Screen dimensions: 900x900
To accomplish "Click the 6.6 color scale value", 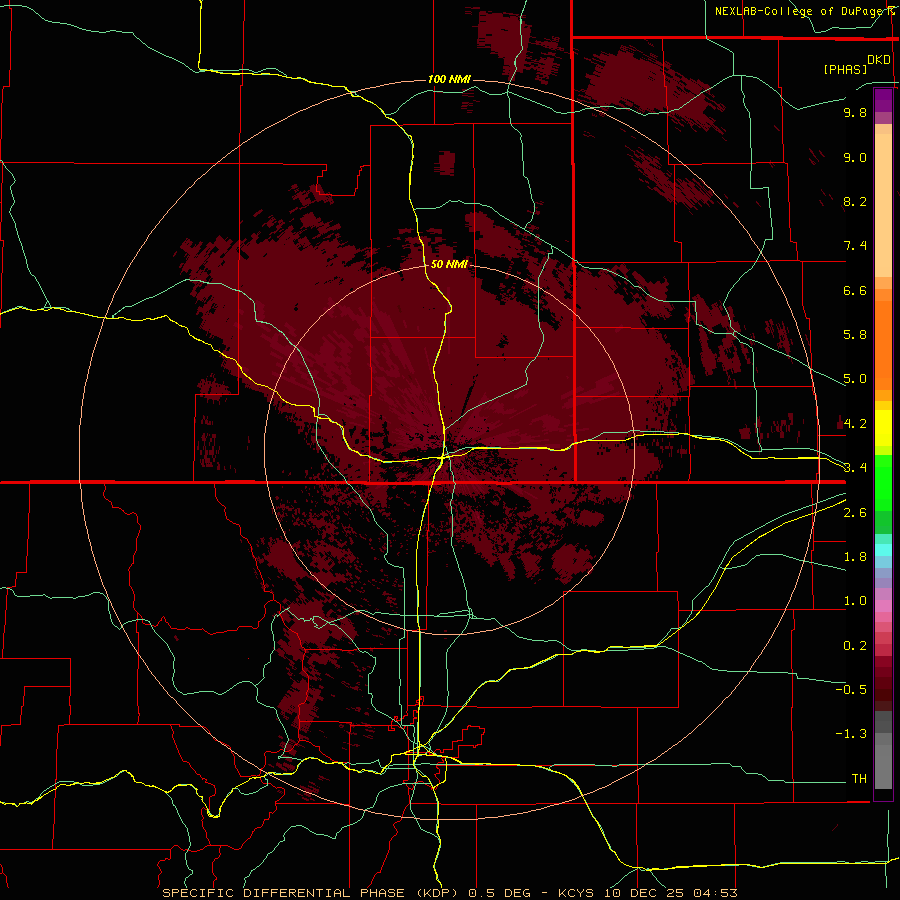I will (855, 290).
